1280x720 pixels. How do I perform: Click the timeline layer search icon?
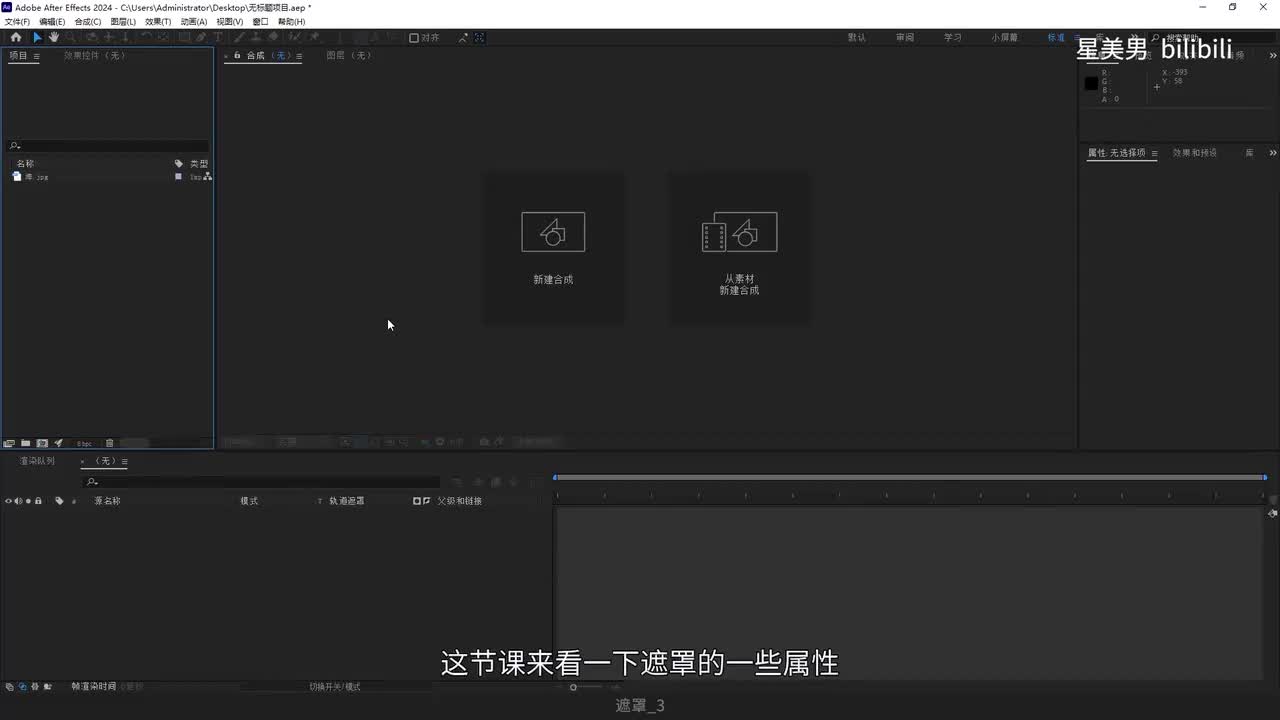coord(92,482)
